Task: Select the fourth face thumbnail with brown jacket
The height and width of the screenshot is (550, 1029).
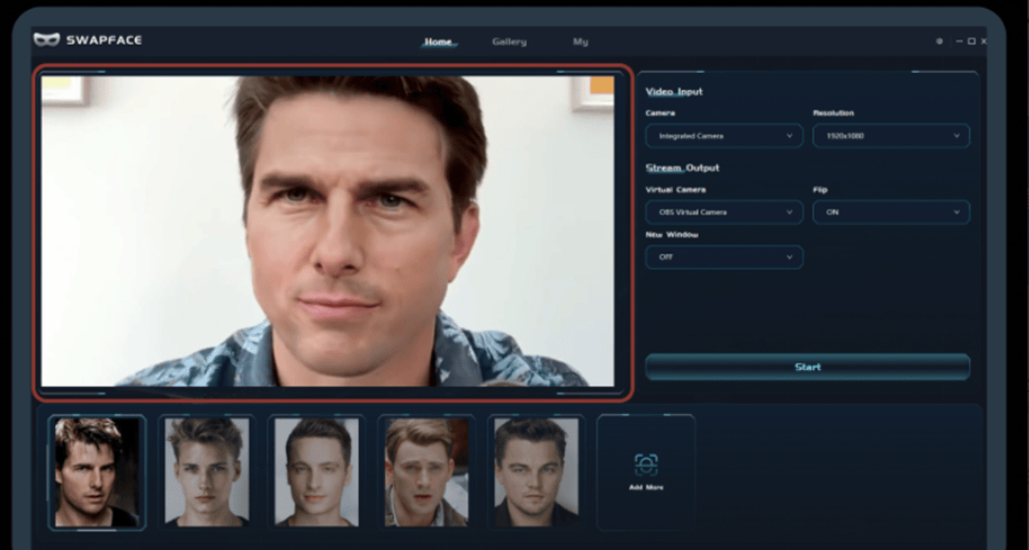Action: (426, 472)
